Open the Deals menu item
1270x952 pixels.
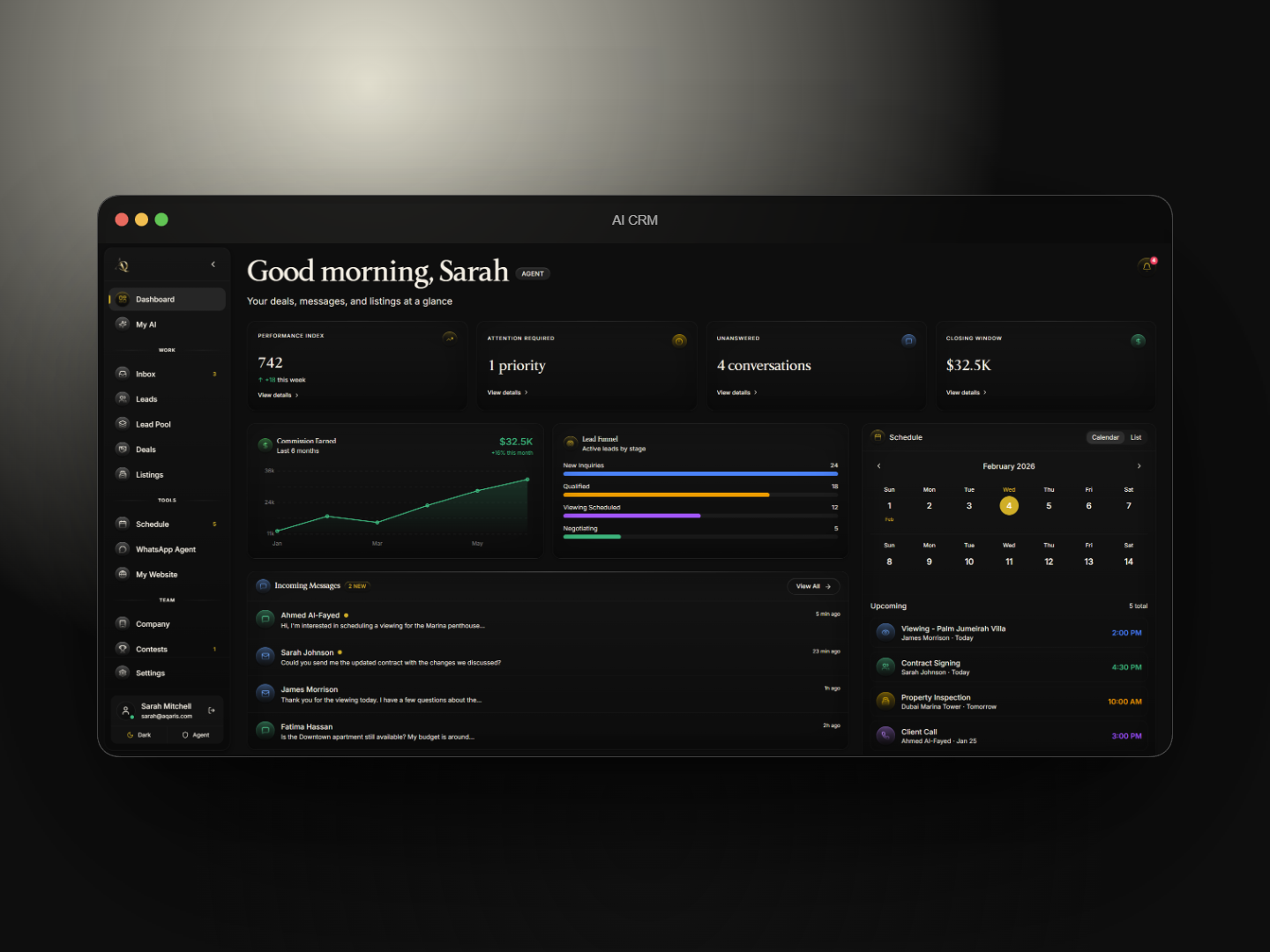pyautogui.click(x=146, y=450)
